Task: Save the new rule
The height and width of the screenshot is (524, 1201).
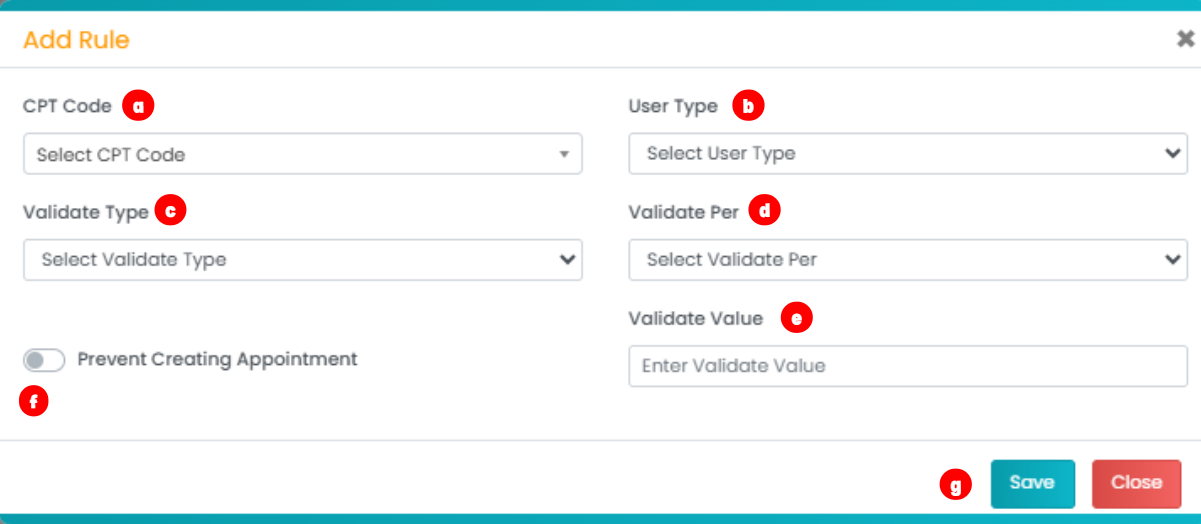Action: 1032,483
